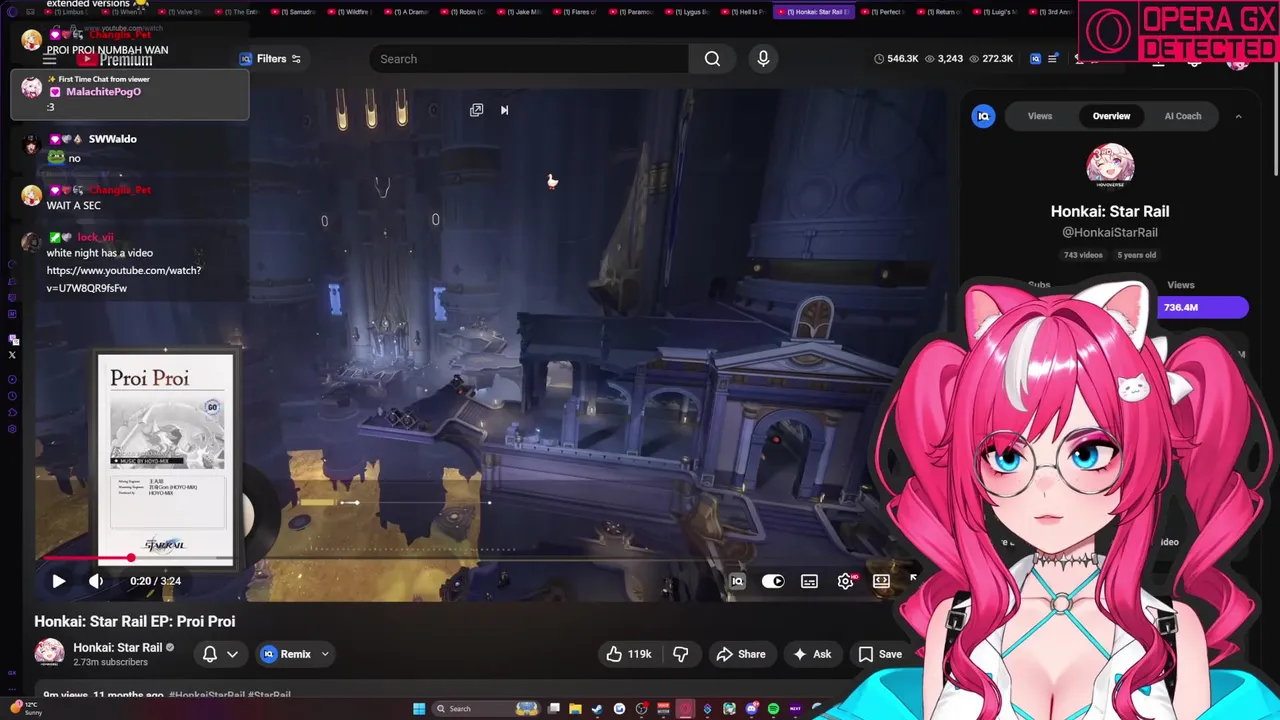Play the Proi Proi video
Viewport: 1280px width, 720px height.
tap(58, 581)
